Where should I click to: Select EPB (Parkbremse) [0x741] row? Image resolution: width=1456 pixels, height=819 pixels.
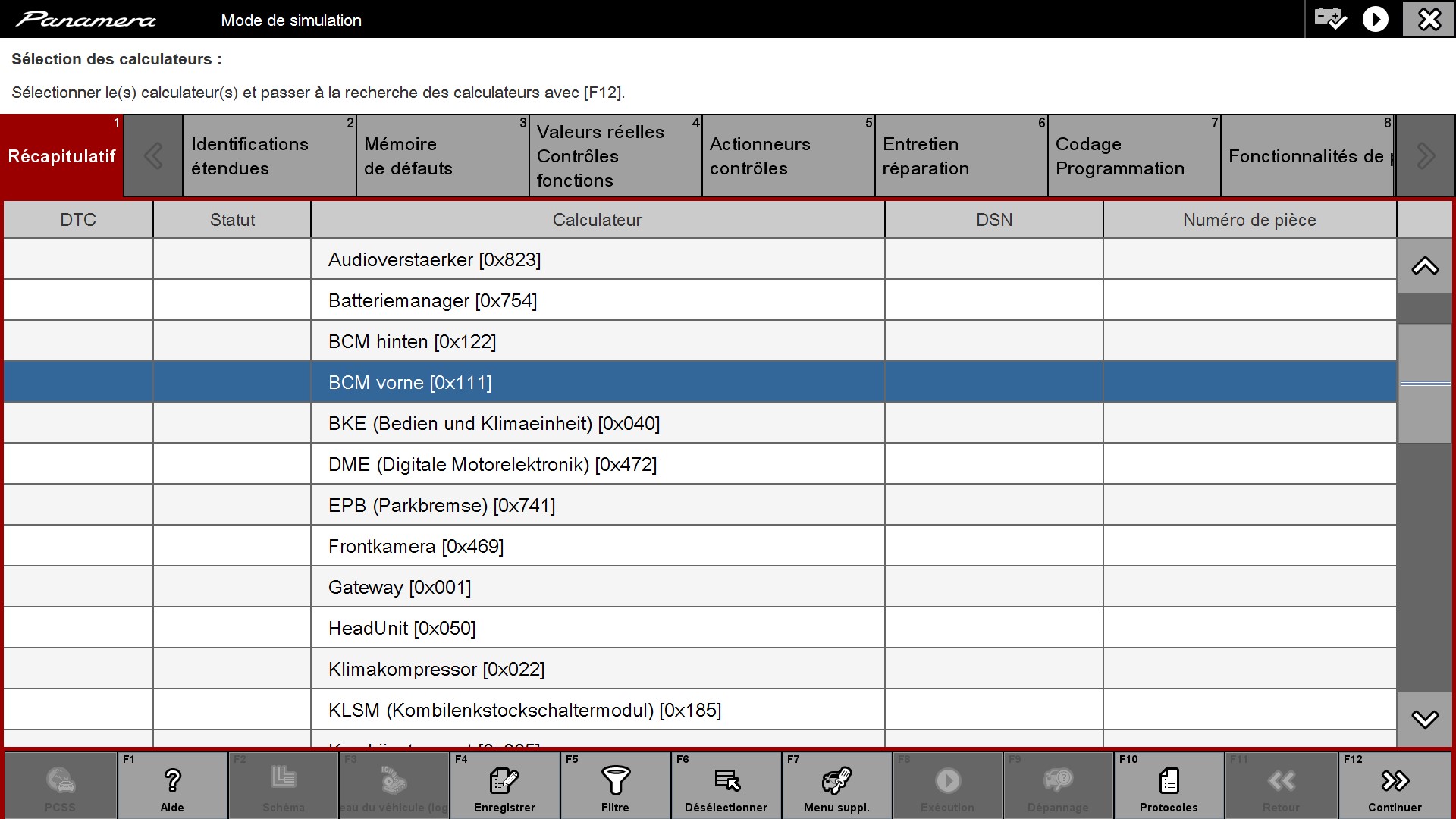700,505
